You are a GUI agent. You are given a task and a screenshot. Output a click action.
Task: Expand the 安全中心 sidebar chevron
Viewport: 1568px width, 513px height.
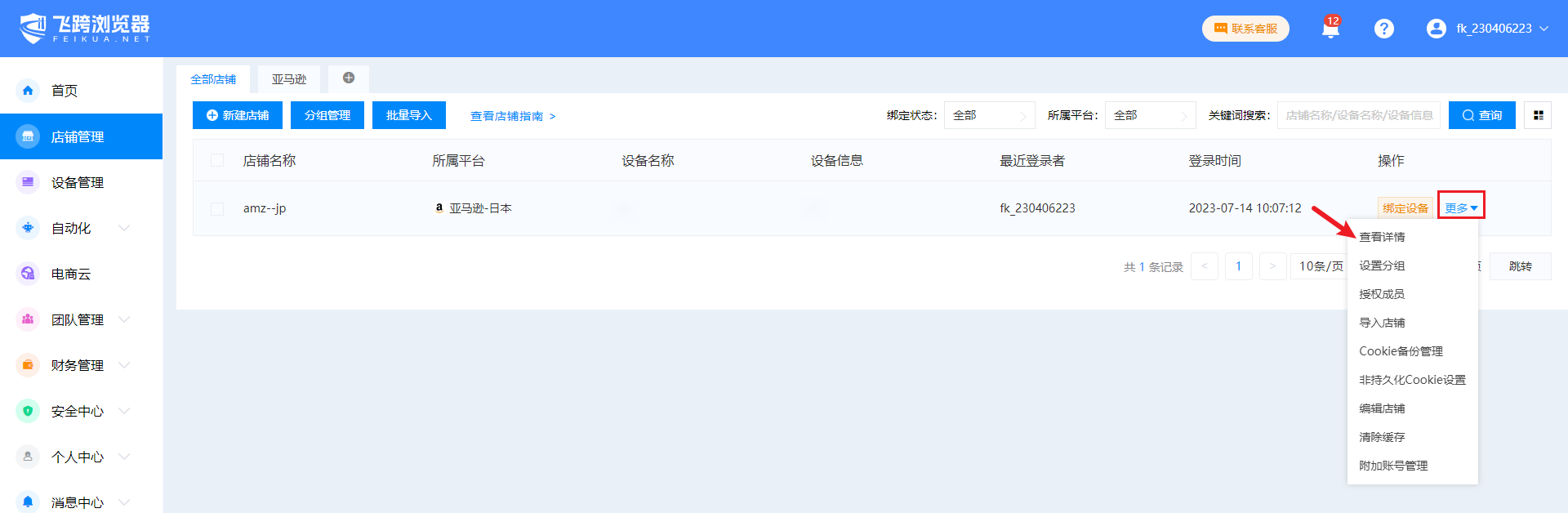coord(124,411)
